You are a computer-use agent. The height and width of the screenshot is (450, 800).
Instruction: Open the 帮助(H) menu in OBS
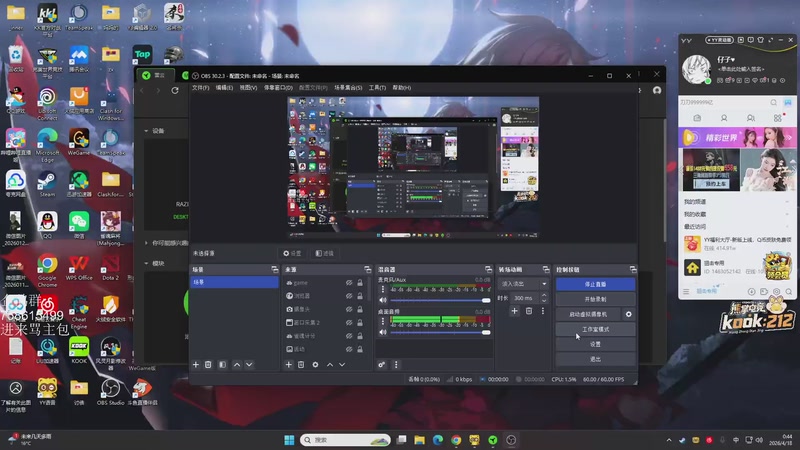[x=402, y=88]
